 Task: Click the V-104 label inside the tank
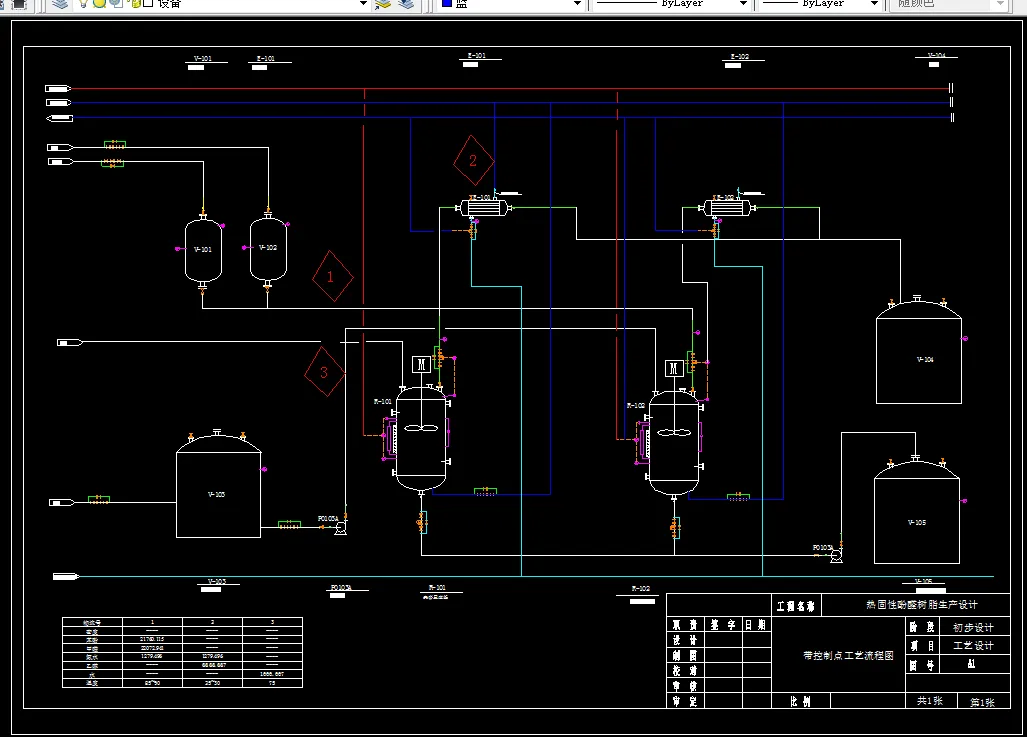point(925,360)
